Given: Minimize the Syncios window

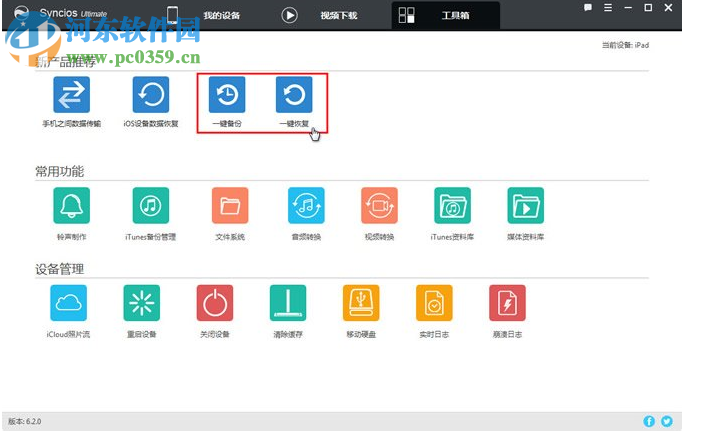Looking at the screenshot, I should pos(628,8).
